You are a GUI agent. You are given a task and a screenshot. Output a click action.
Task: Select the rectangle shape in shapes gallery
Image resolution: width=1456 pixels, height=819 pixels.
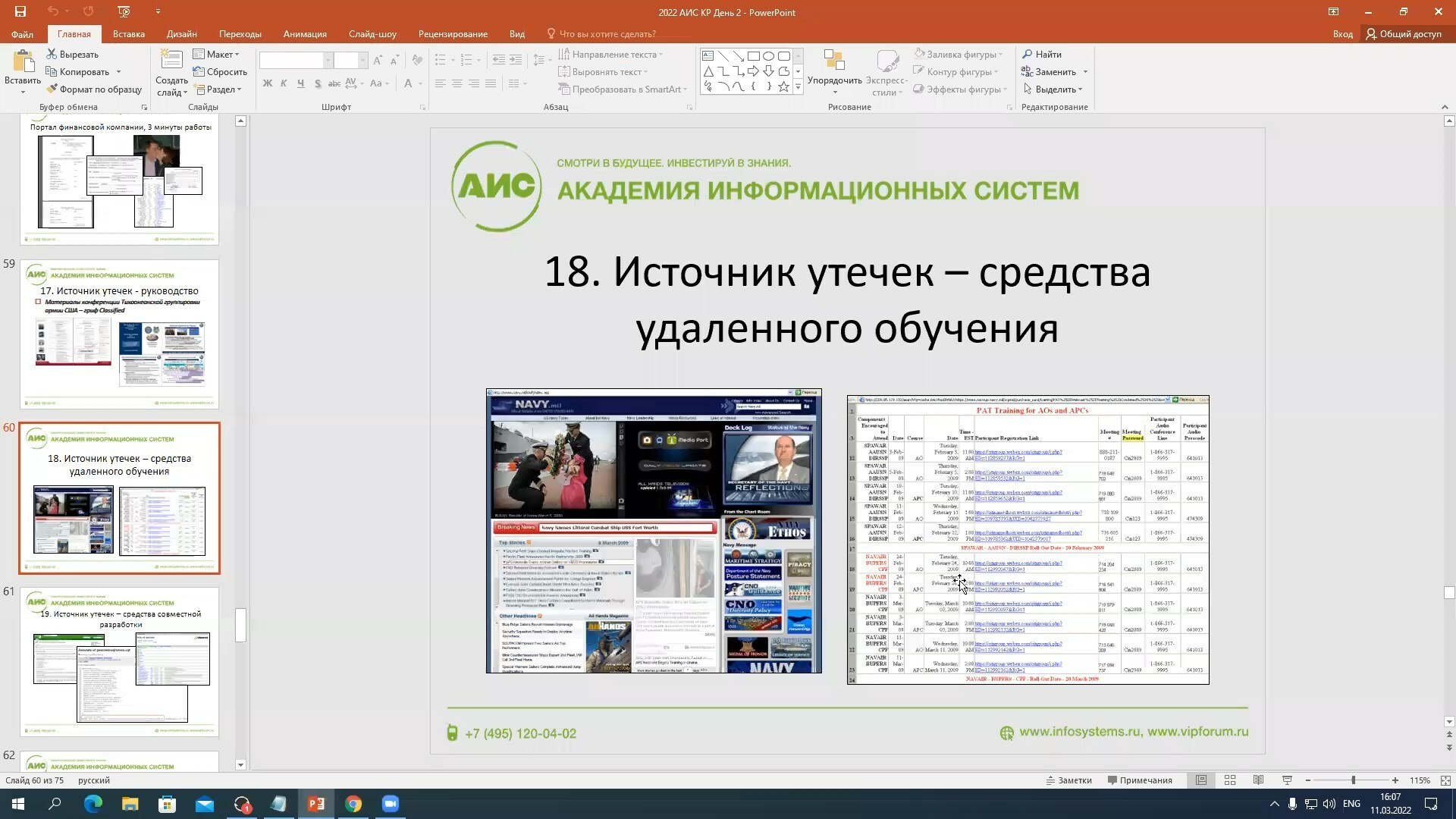[753, 56]
